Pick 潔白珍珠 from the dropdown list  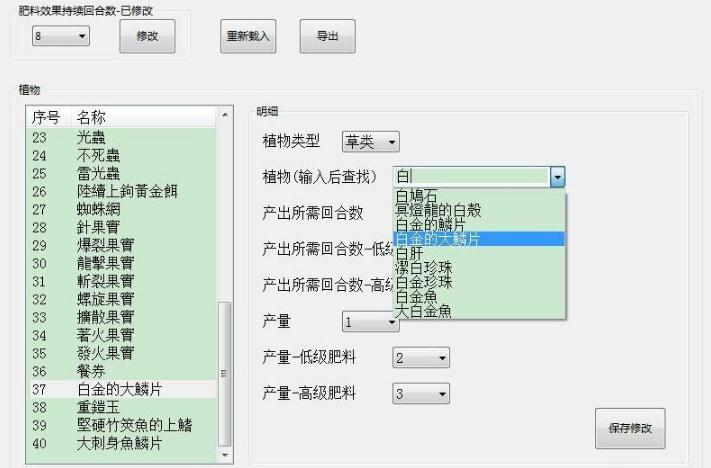click(x=424, y=268)
